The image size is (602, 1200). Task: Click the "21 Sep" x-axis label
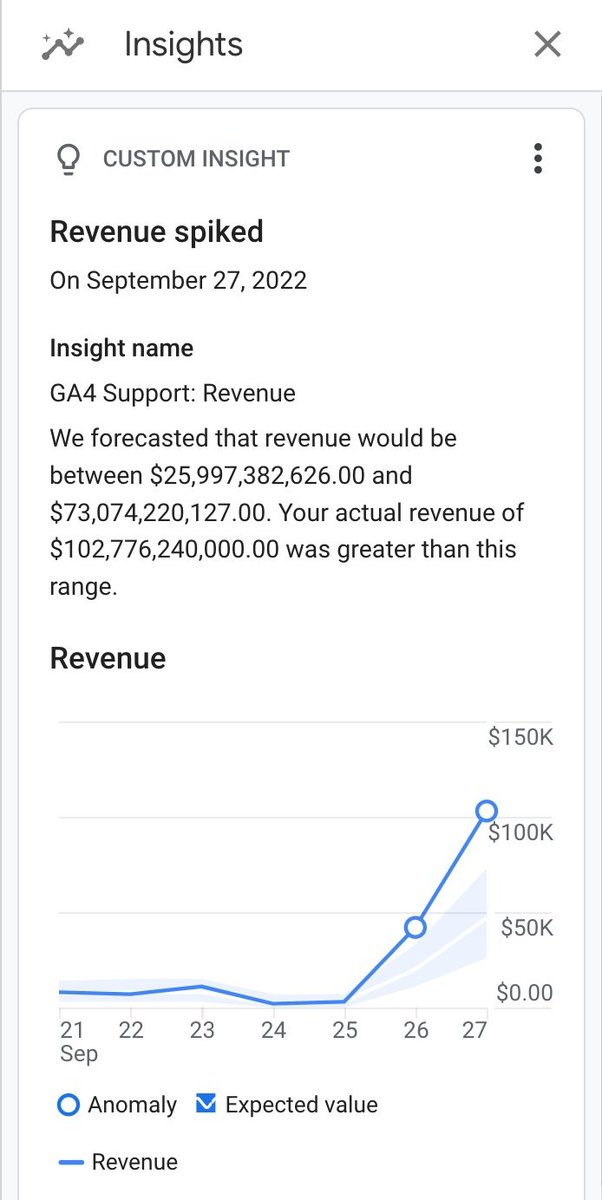77,1041
